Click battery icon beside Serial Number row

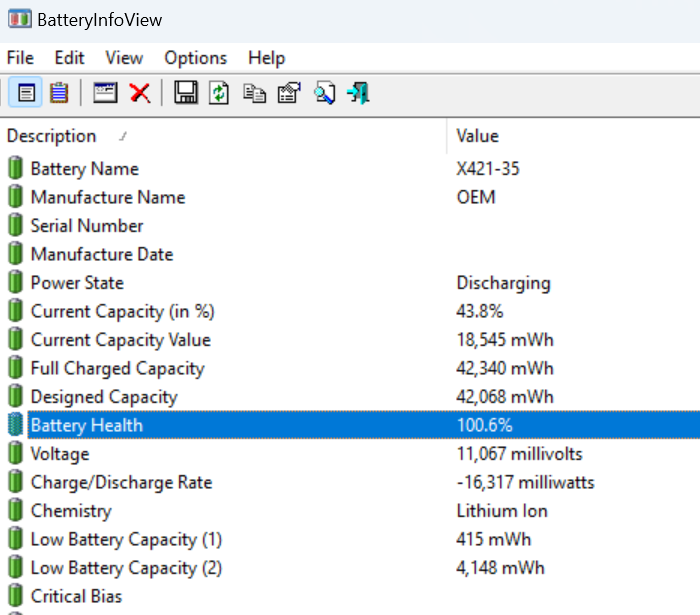coord(16,225)
